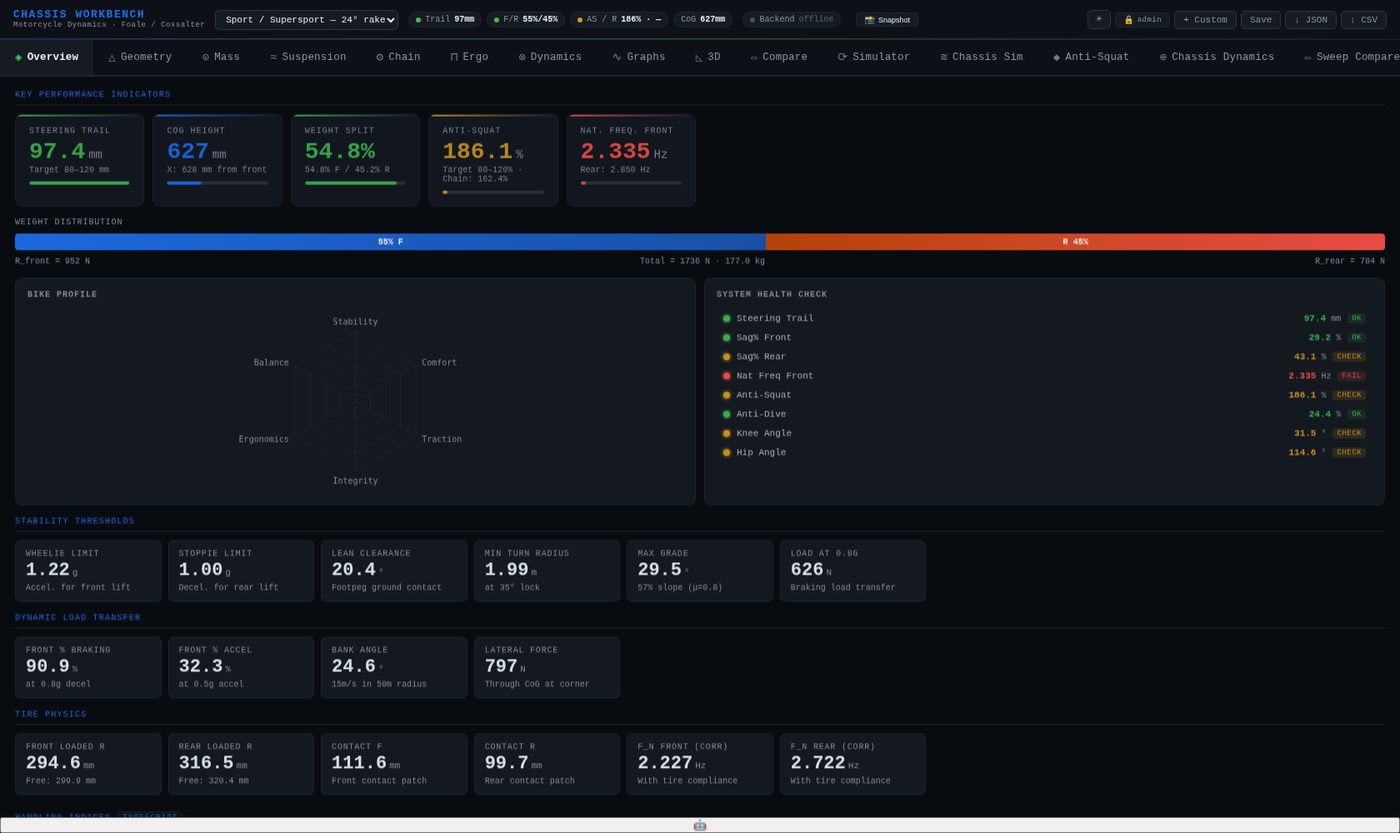Click the Steering Trail health check row
Viewport: 1400px width, 833px height.
[x=1044, y=318]
